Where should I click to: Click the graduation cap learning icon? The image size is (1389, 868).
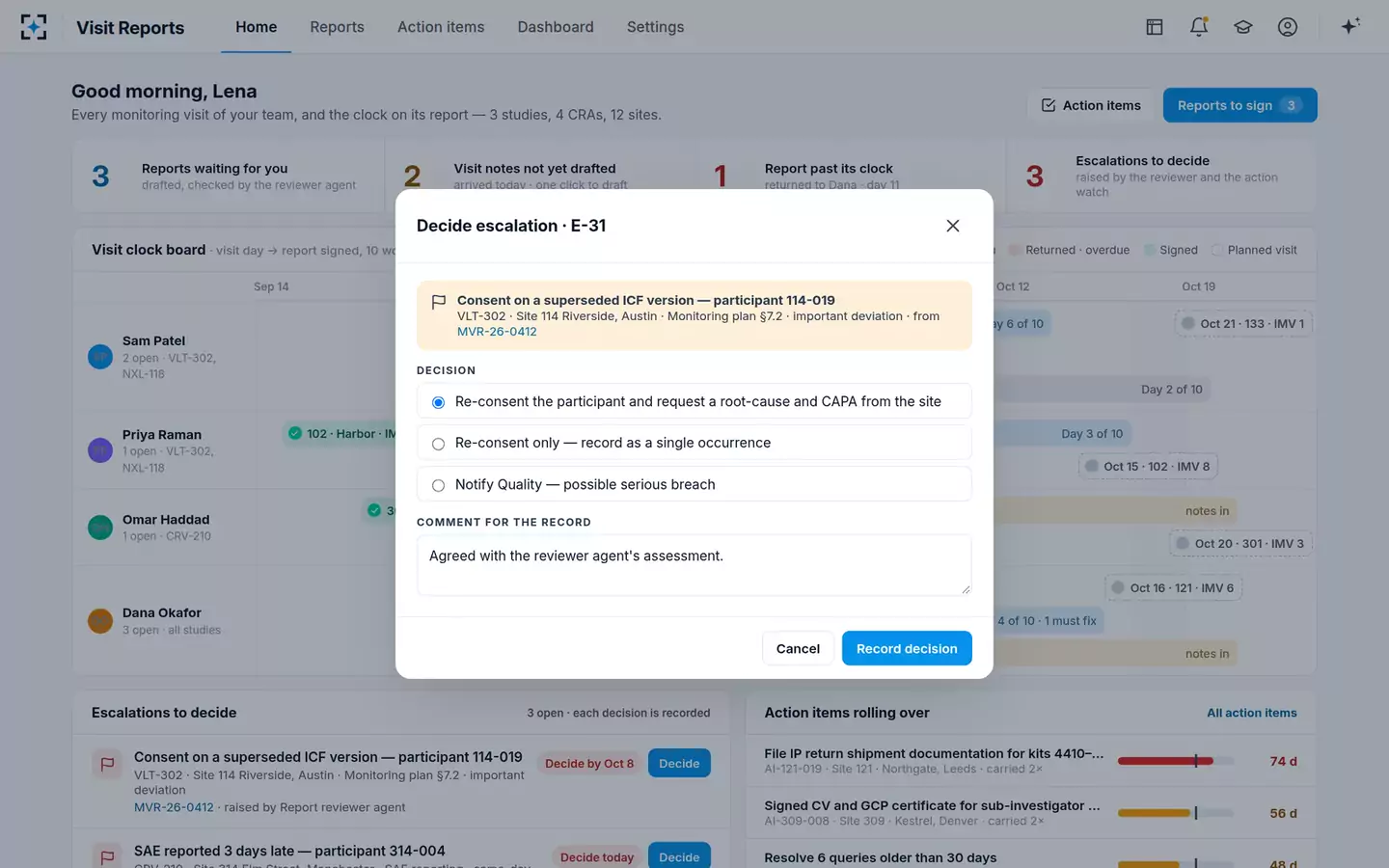1243,27
